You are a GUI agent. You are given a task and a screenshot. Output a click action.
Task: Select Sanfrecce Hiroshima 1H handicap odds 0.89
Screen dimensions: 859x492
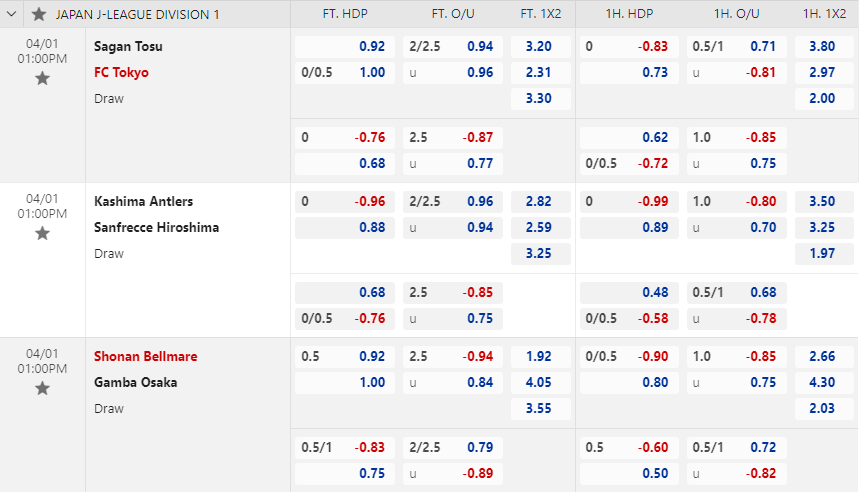coord(629,227)
